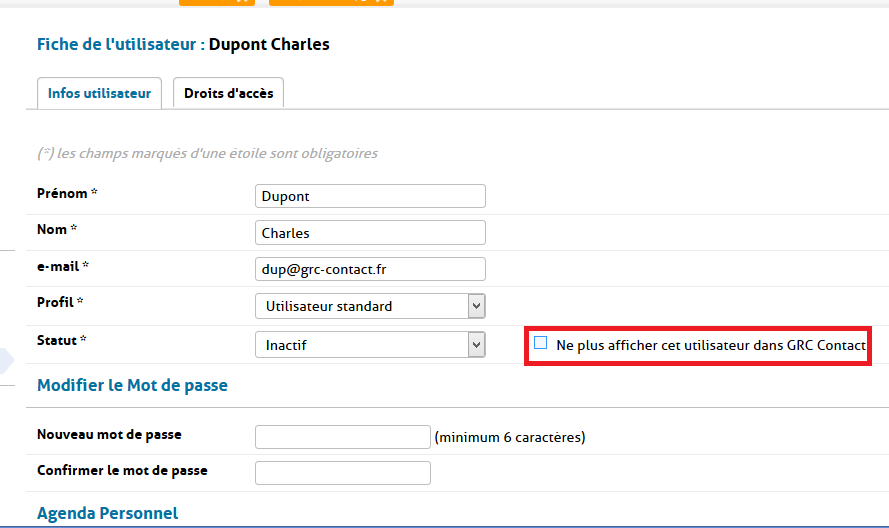Focus the Nom field containing Charles
The width and height of the screenshot is (889, 528).
[370, 233]
